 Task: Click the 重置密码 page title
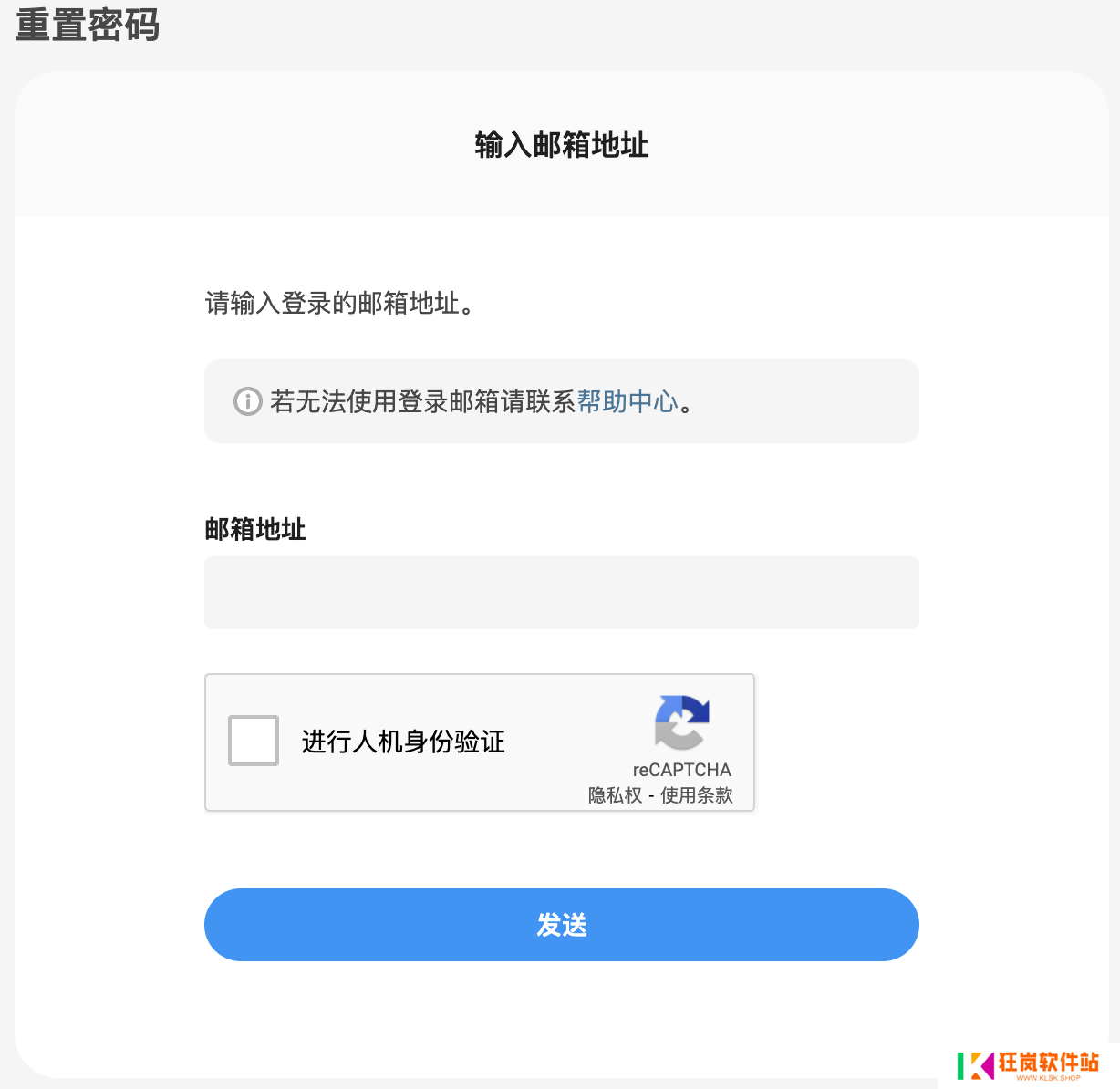88,25
